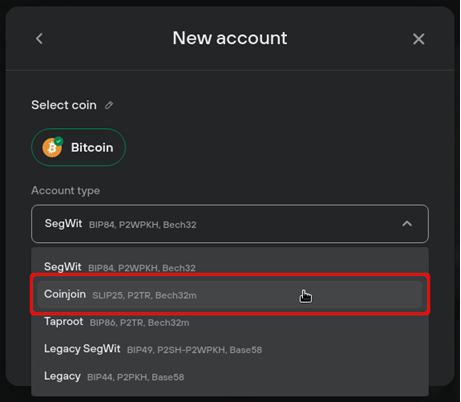
Task: Click the BIP49, P2SH-P2WPKH, Base58 description
Action: (x=194, y=350)
